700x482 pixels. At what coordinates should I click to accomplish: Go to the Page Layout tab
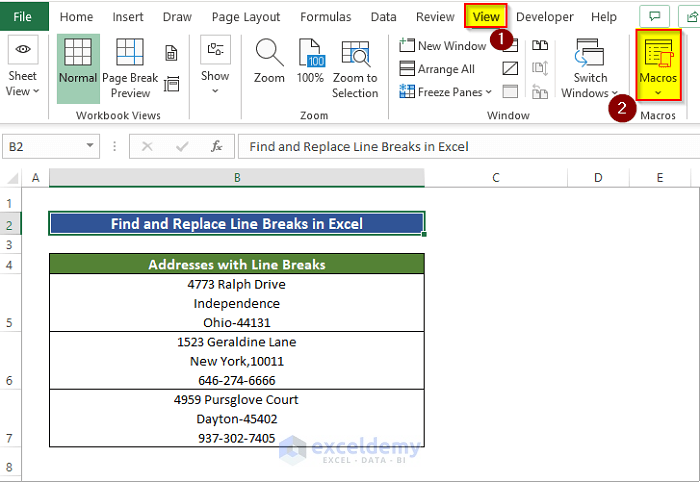(x=246, y=17)
